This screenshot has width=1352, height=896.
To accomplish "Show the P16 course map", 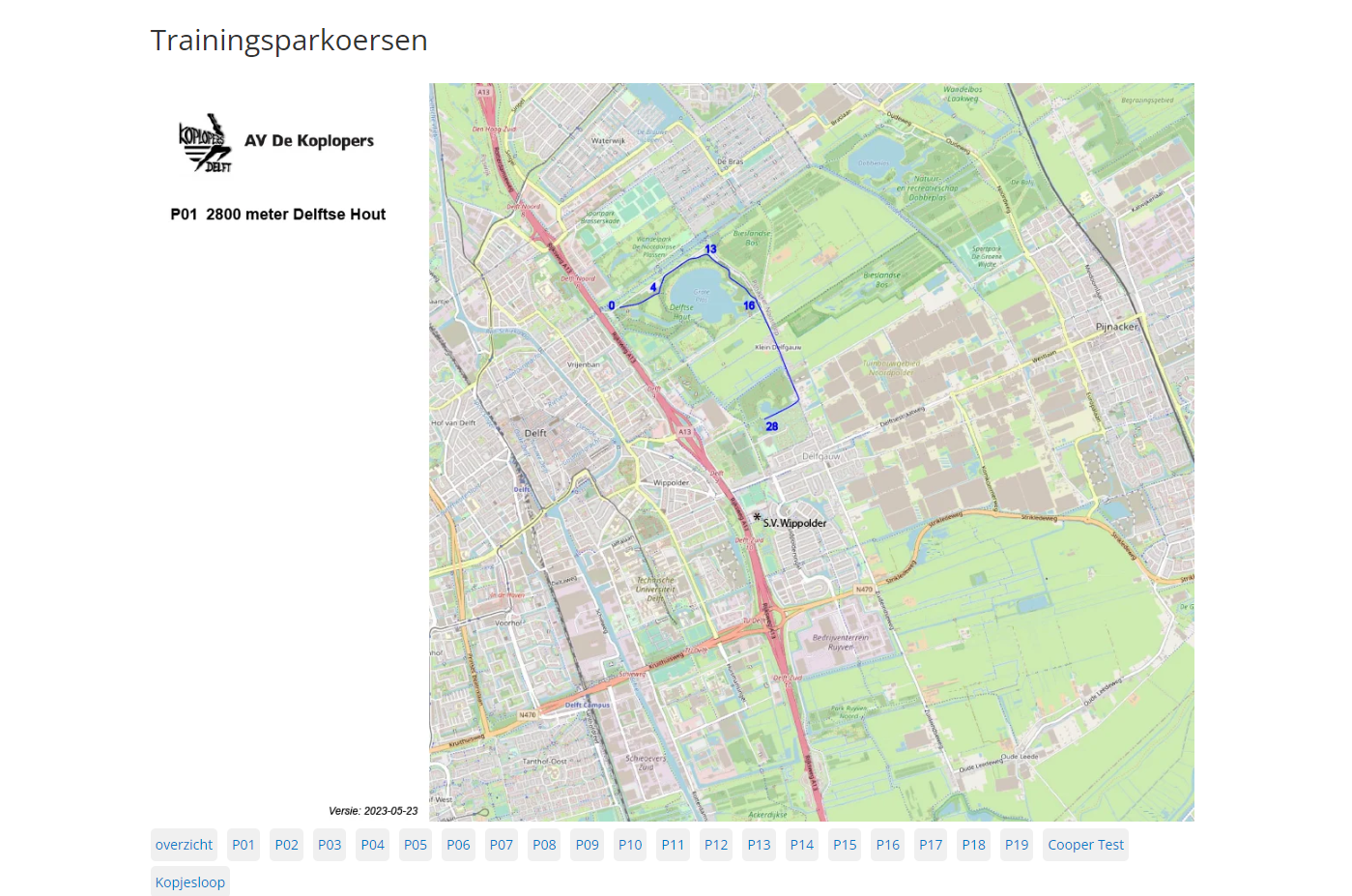I will point(887,845).
